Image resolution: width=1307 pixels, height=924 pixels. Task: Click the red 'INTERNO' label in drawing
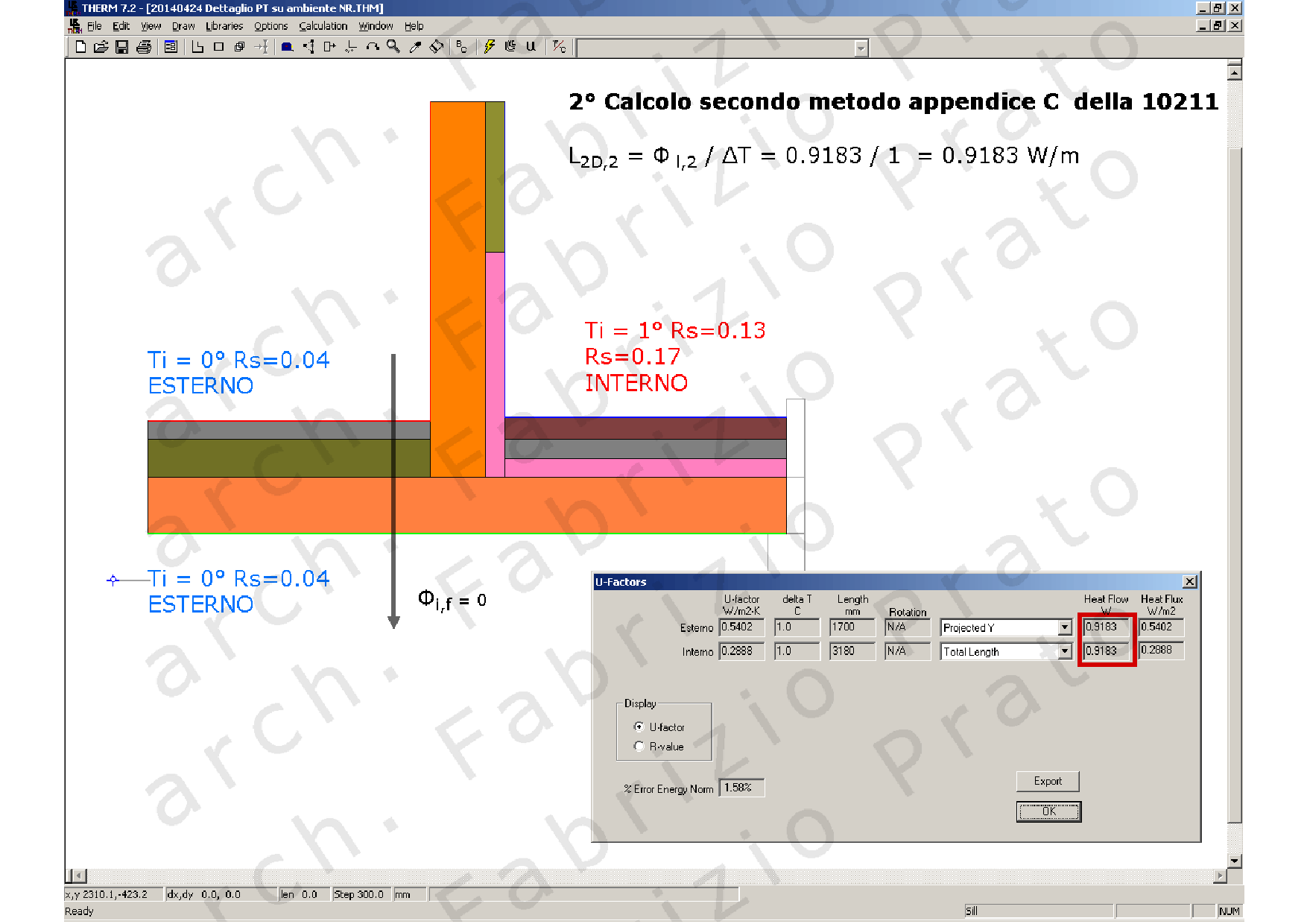[636, 383]
